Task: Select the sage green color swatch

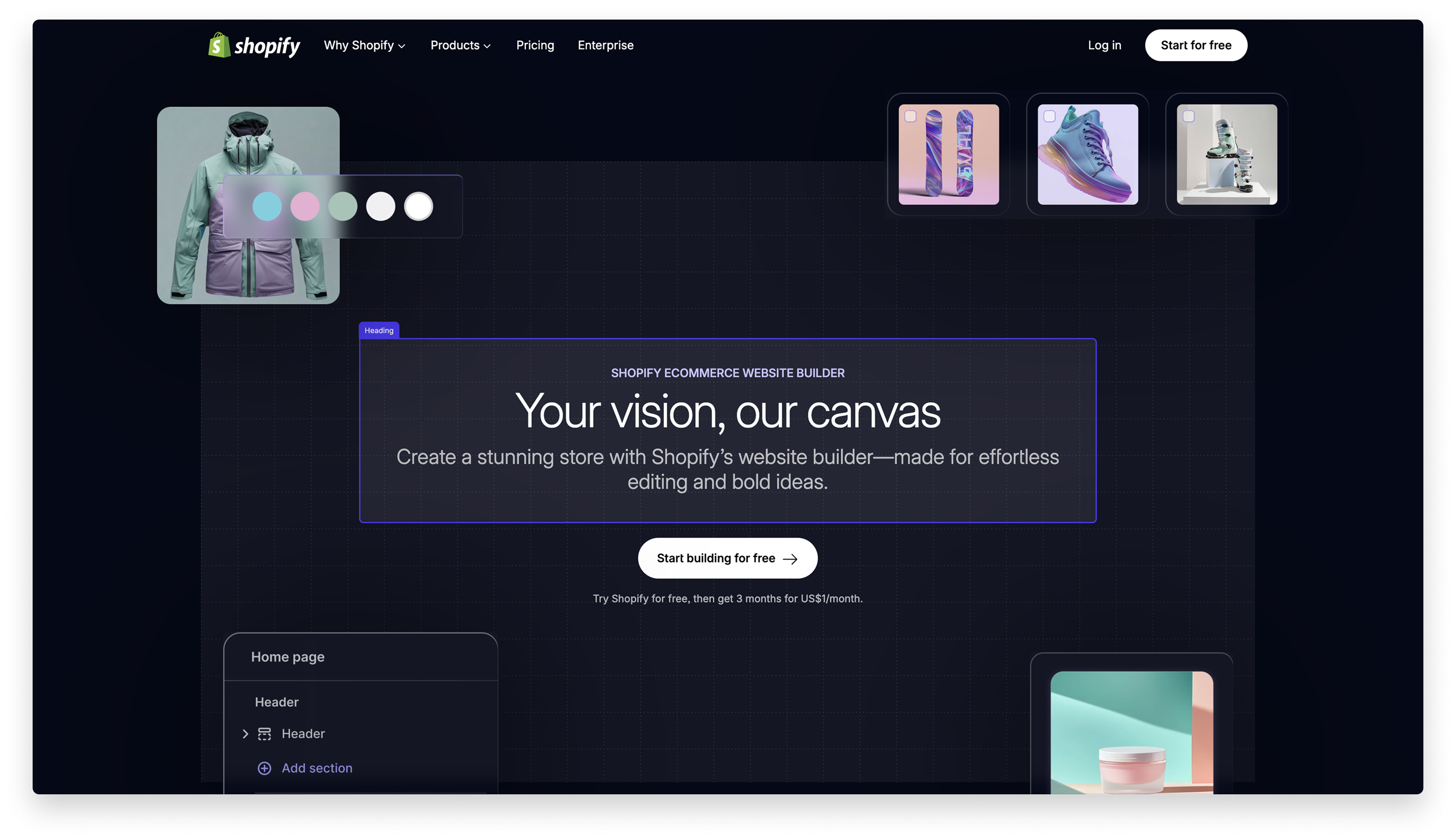Action: [343, 206]
